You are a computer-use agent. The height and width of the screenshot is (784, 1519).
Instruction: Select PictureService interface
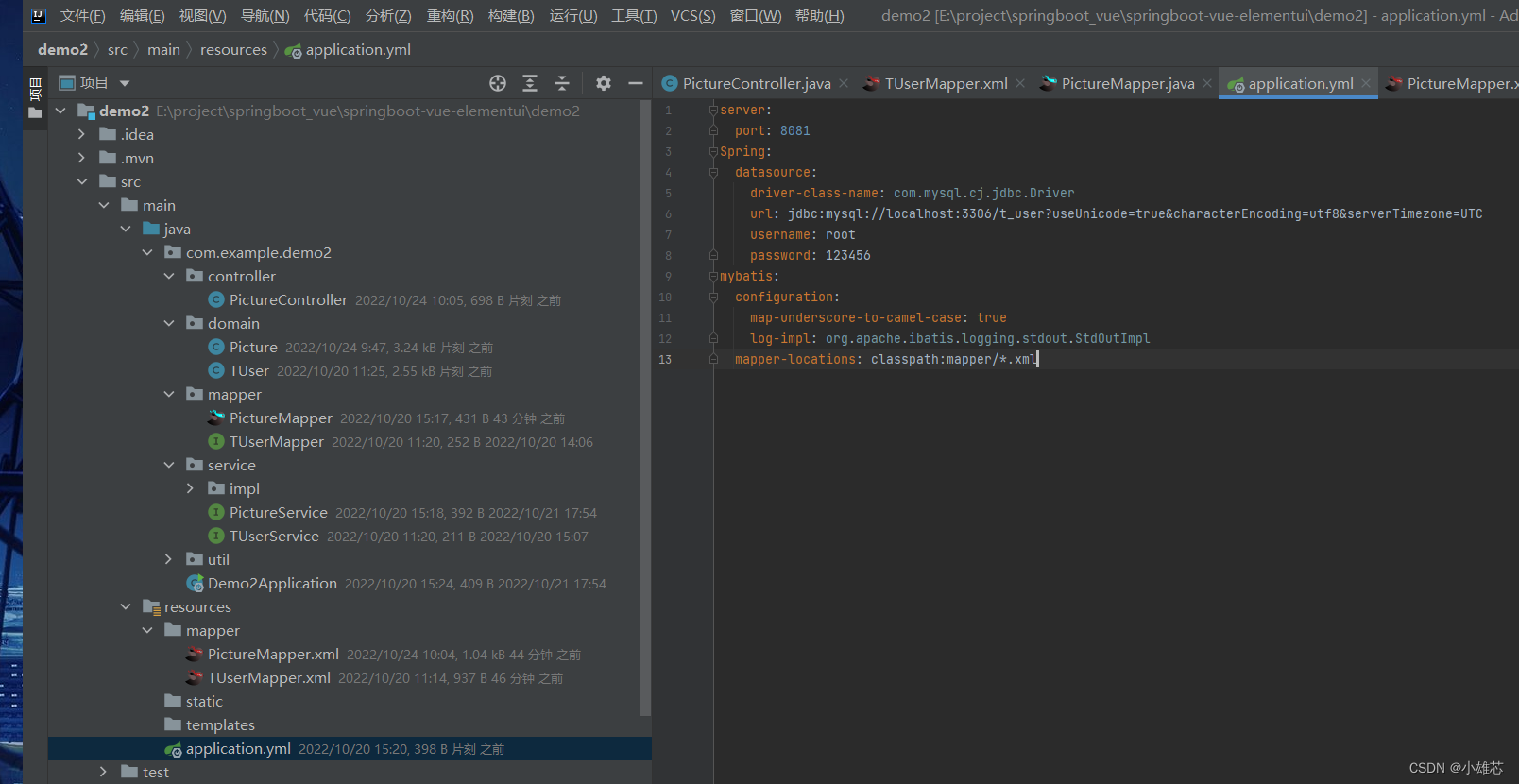(x=279, y=512)
